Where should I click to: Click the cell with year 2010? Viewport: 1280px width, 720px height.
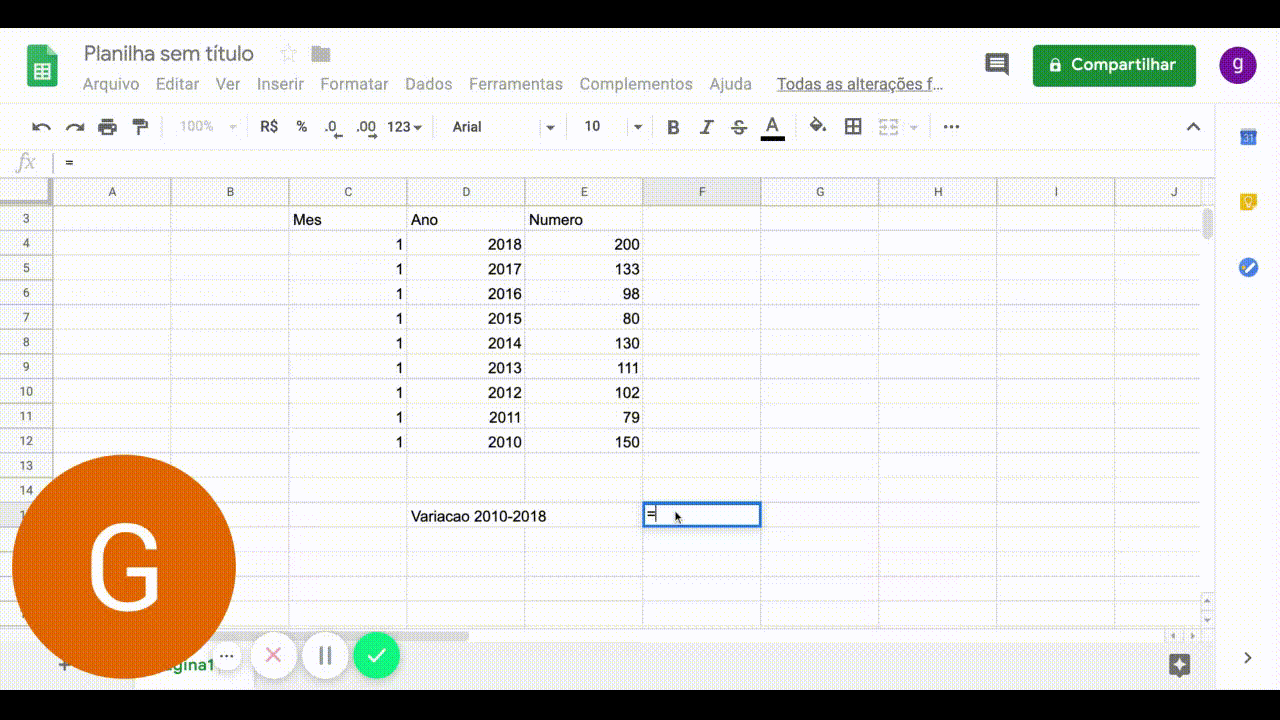(x=466, y=442)
